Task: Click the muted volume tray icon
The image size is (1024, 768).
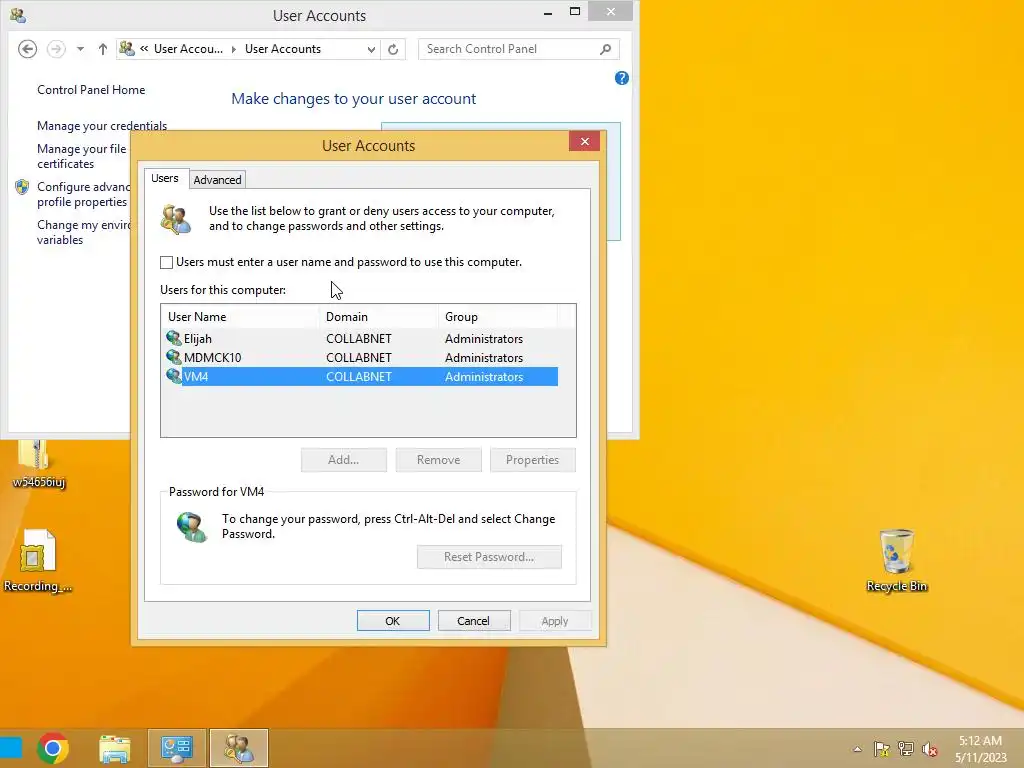Action: pos(930,749)
